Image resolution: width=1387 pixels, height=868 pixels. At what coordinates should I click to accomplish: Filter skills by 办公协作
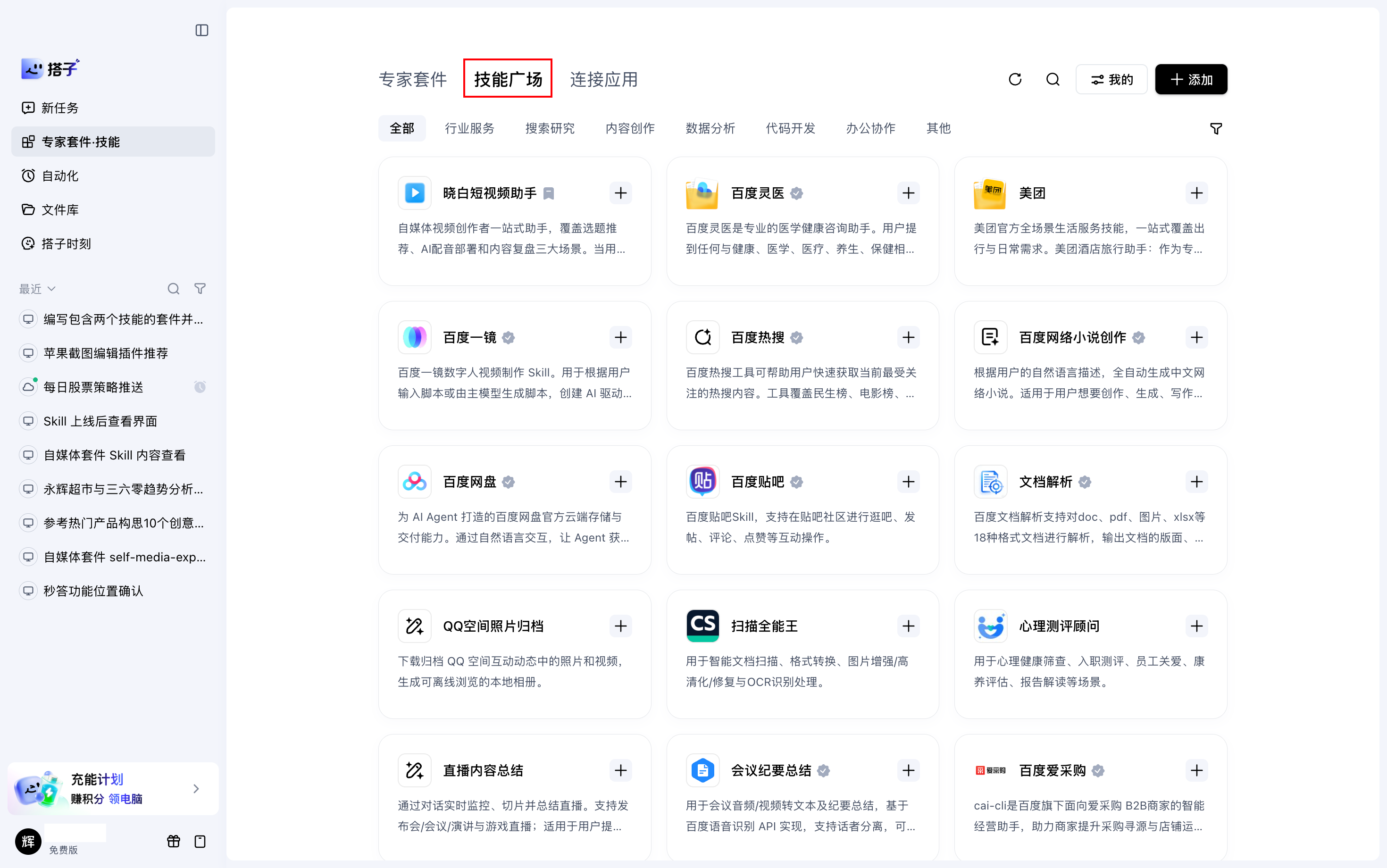[870, 128]
